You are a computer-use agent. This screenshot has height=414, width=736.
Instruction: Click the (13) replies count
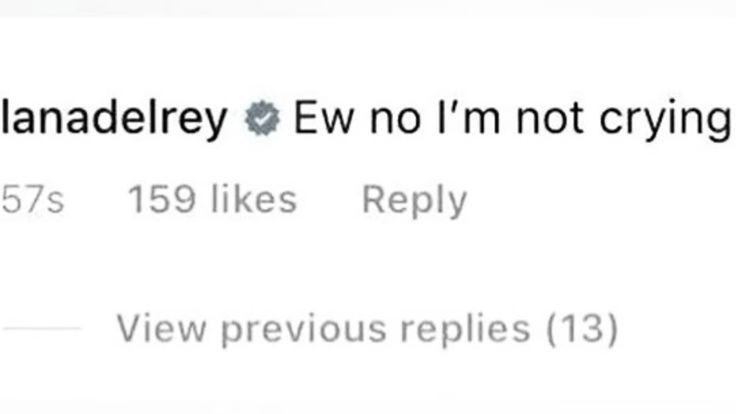582,329
